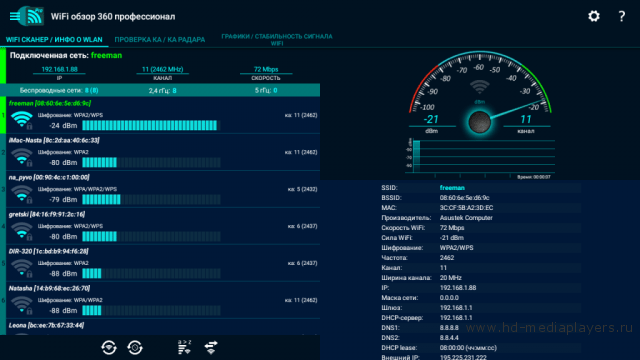This screenshot has width=640, height=360.
Task: Refresh WiFi scan with first bottom toolbar icon
Action: pos(109,348)
